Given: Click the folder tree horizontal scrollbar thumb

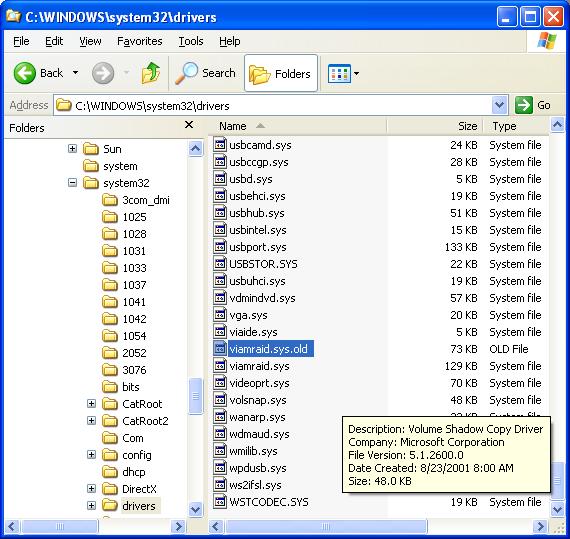Looking at the screenshot, I should pyautogui.click(x=60, y=526).
